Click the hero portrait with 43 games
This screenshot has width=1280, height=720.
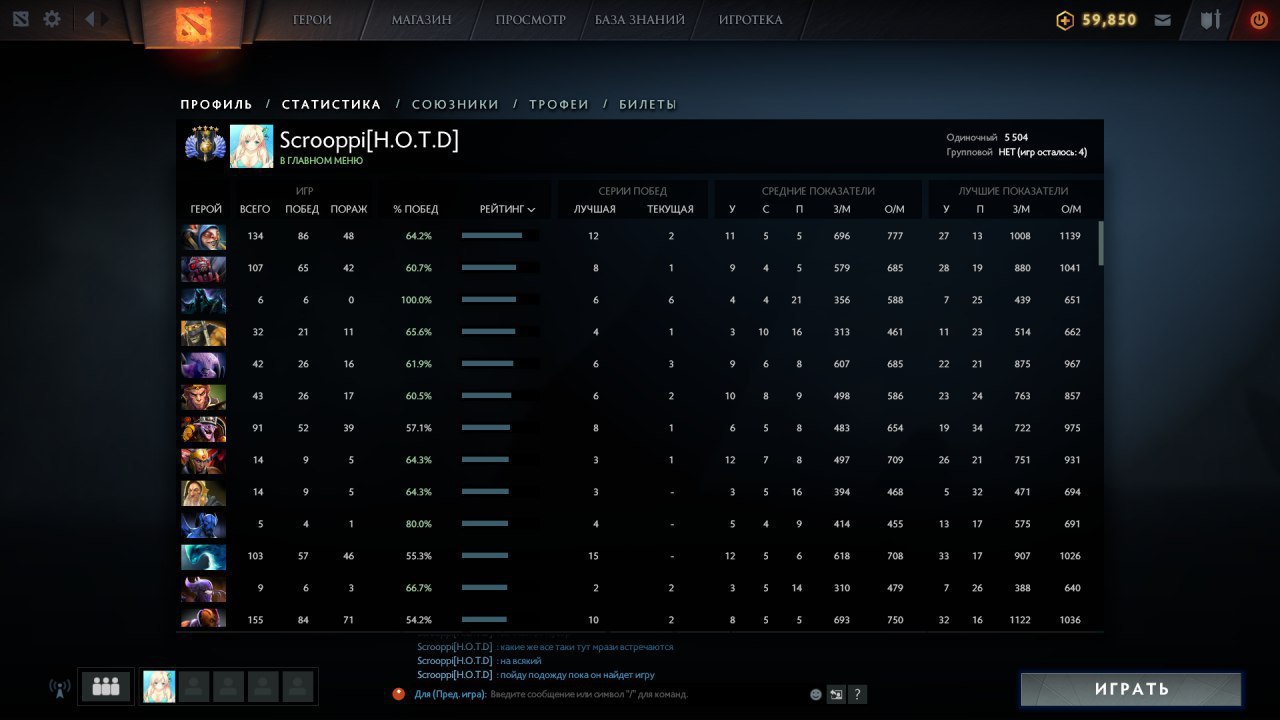[203, 397]
